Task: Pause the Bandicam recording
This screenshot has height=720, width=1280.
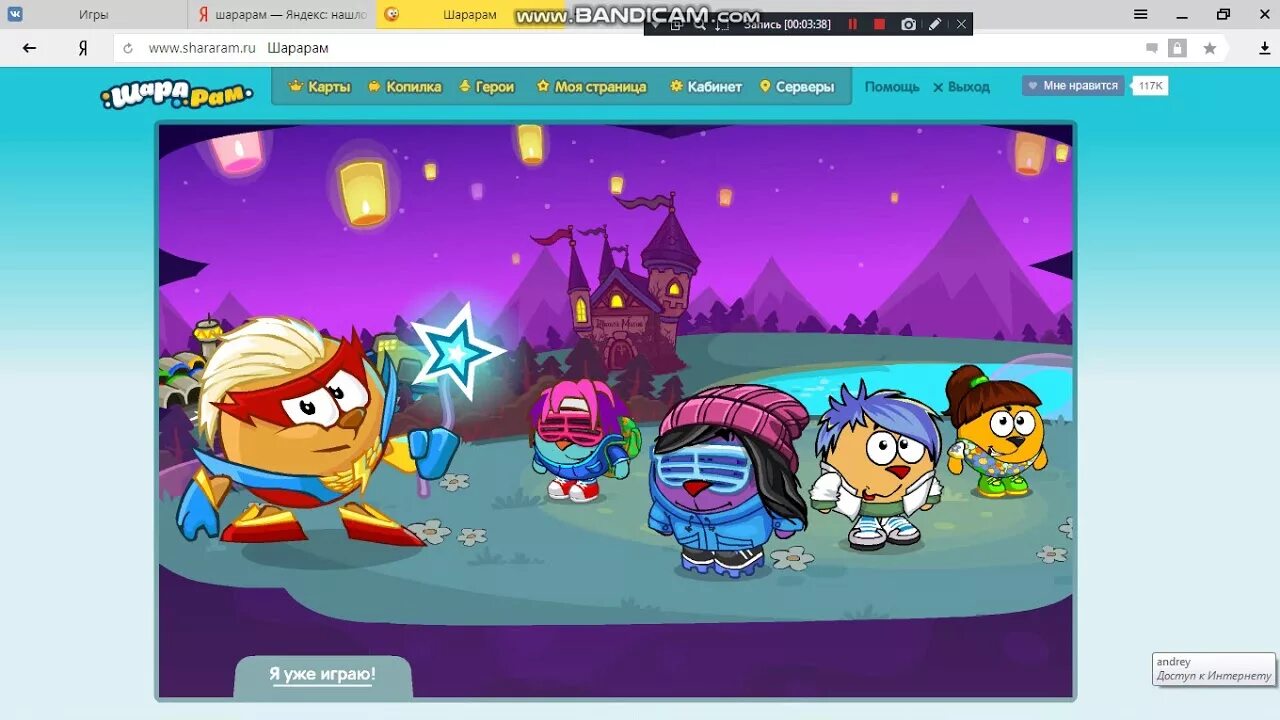Action: click(x=853, y=24)
